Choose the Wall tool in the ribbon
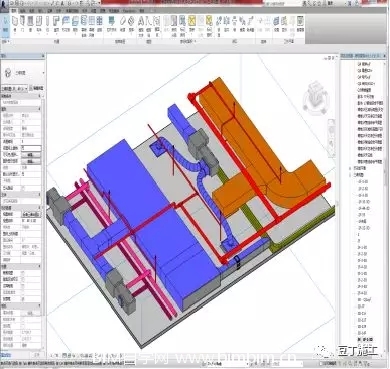390x369 pixels. click(x=15, y=24)
